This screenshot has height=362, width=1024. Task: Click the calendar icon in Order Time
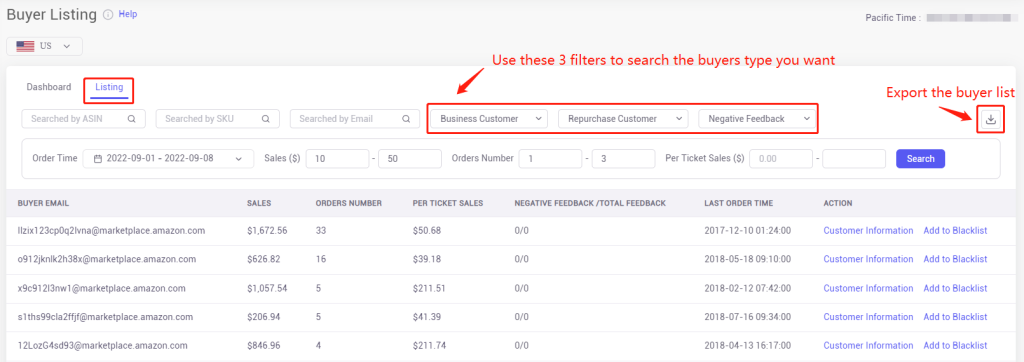pos(98,159)
